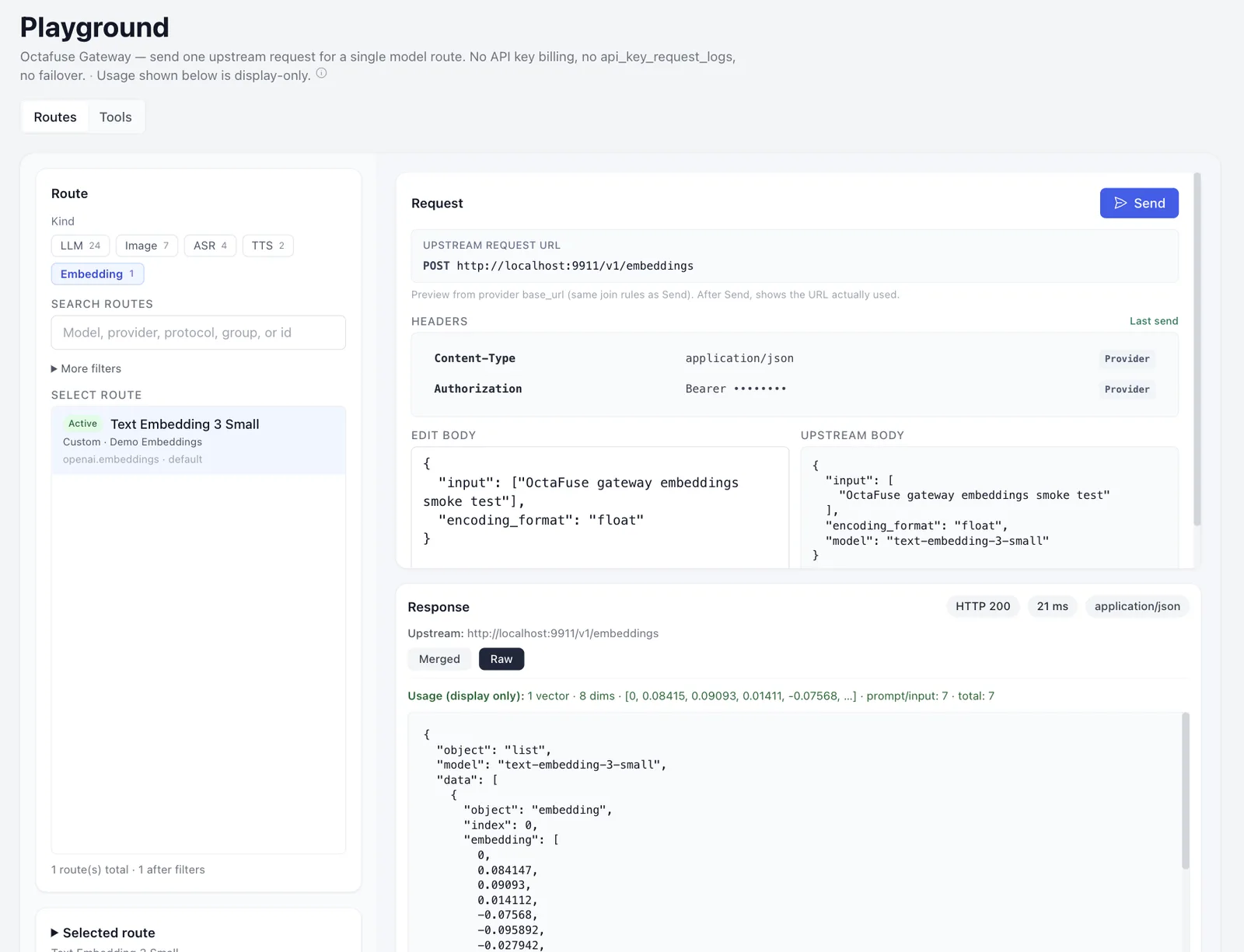Toggle the Embedding kind filter chip
This screenshot has height=952, width=1244.
click(97, 274)
